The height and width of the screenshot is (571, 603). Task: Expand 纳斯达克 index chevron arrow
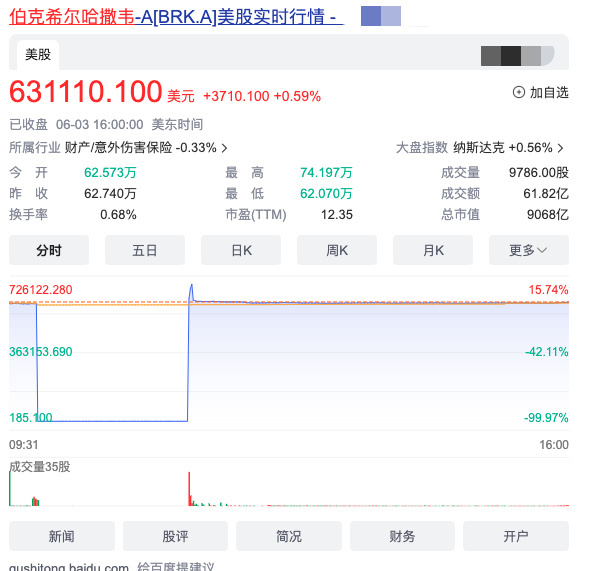(560, 148)
